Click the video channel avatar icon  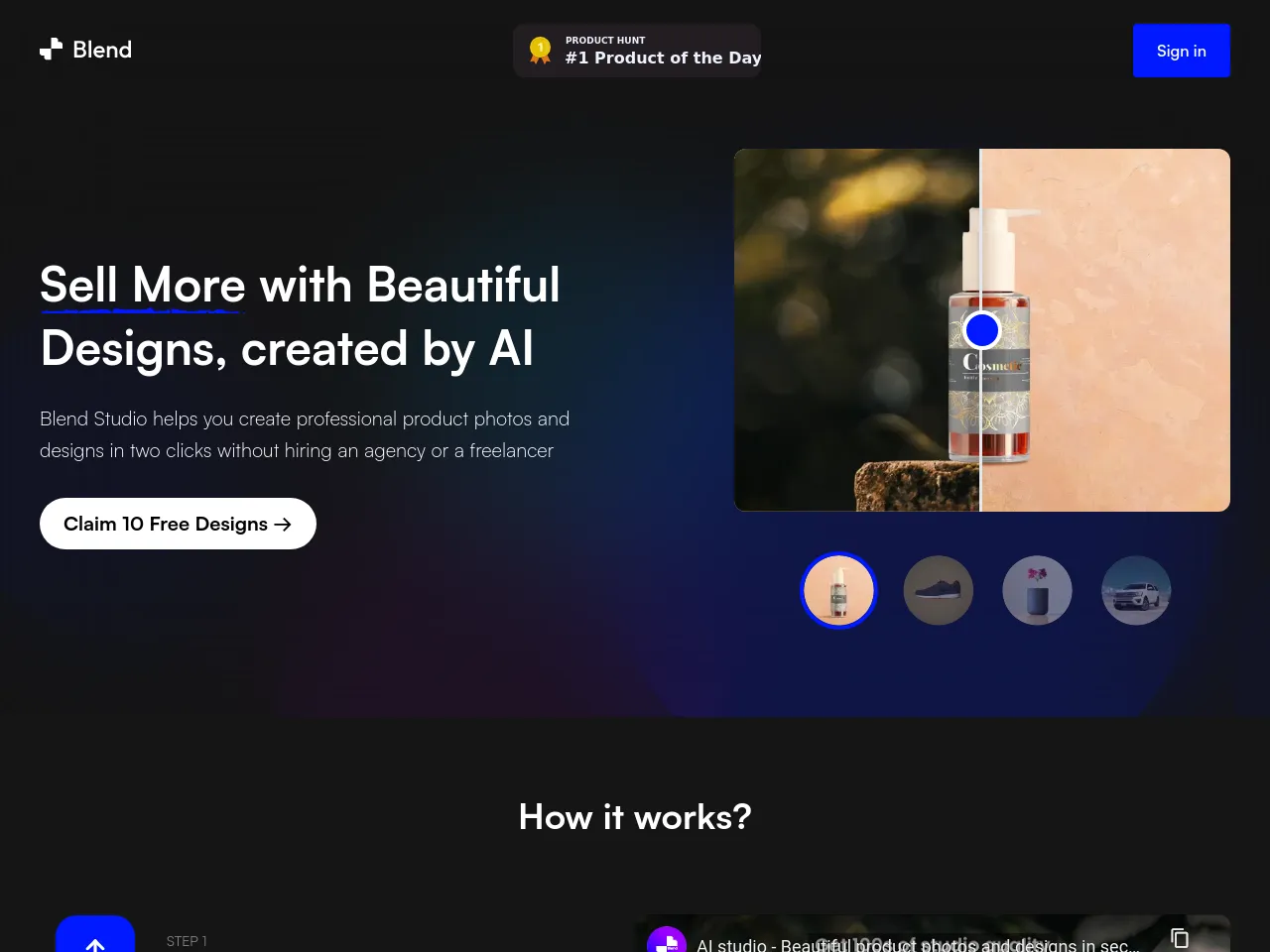pos(667,940)
